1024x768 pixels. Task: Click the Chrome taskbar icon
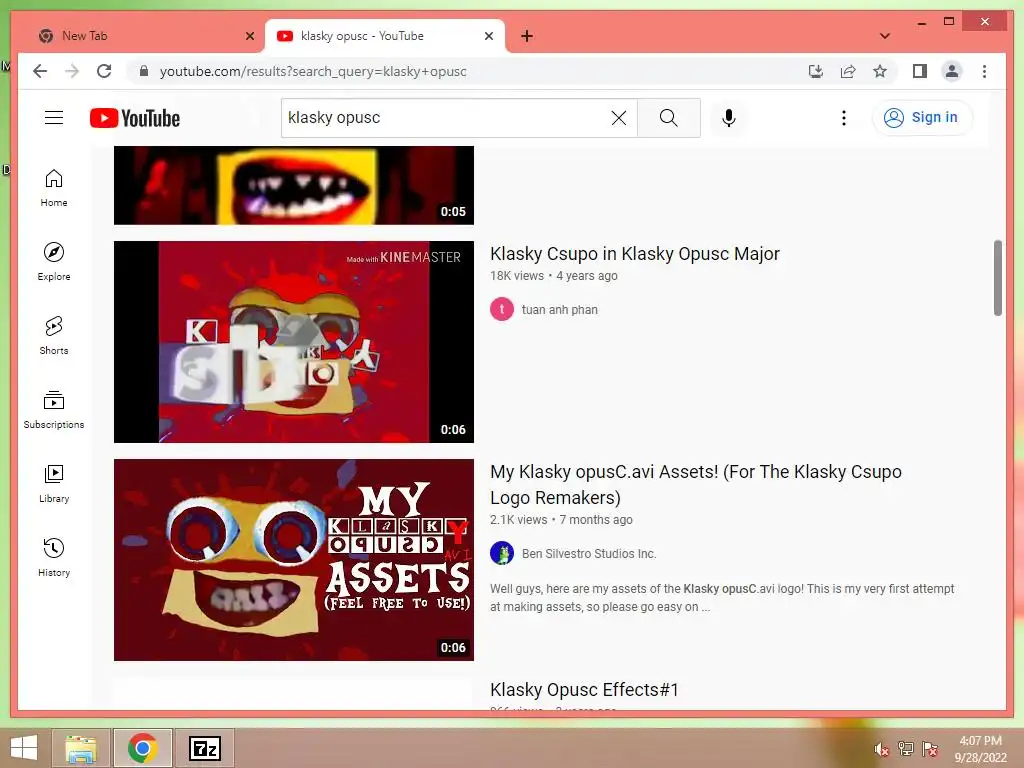143,748
